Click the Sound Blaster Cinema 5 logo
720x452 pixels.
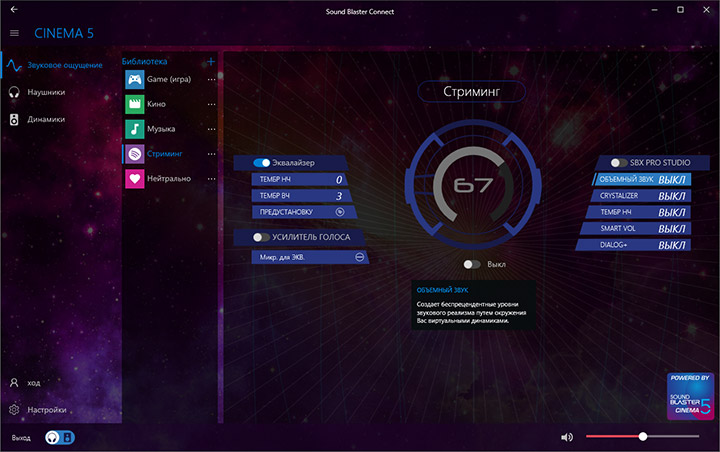point(690,396)
